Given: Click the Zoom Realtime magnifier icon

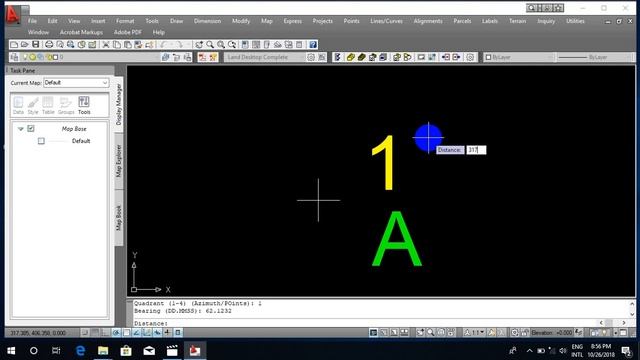Looking at the screenshot, I should (210, 44).
